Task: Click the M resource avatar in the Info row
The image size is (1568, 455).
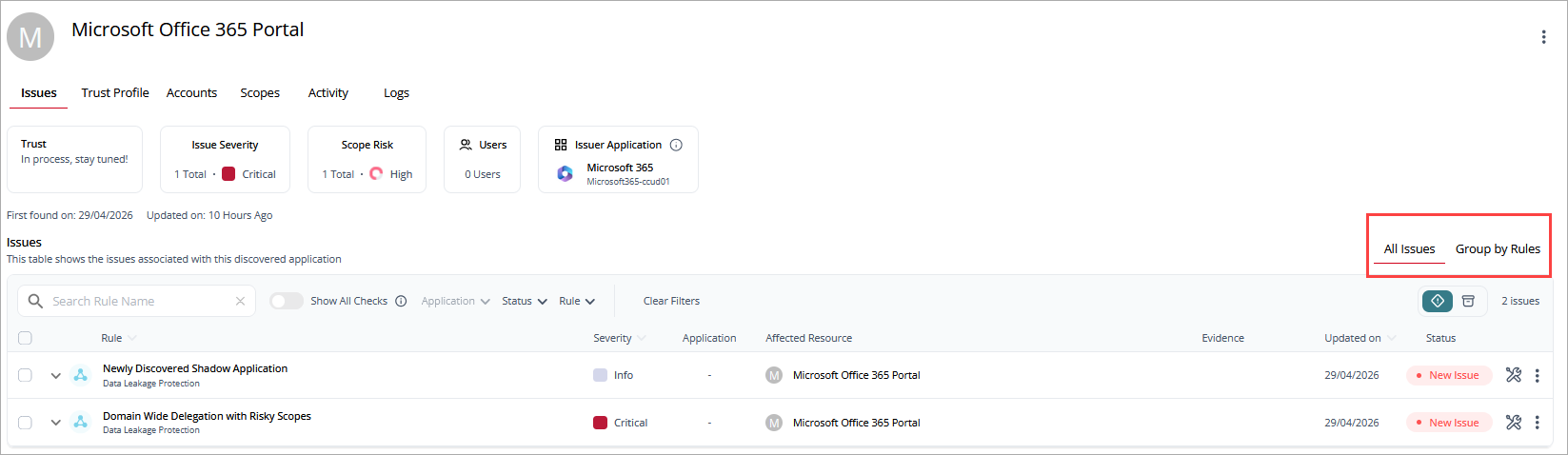Action: pyautogui.click(x=774, y=375)
